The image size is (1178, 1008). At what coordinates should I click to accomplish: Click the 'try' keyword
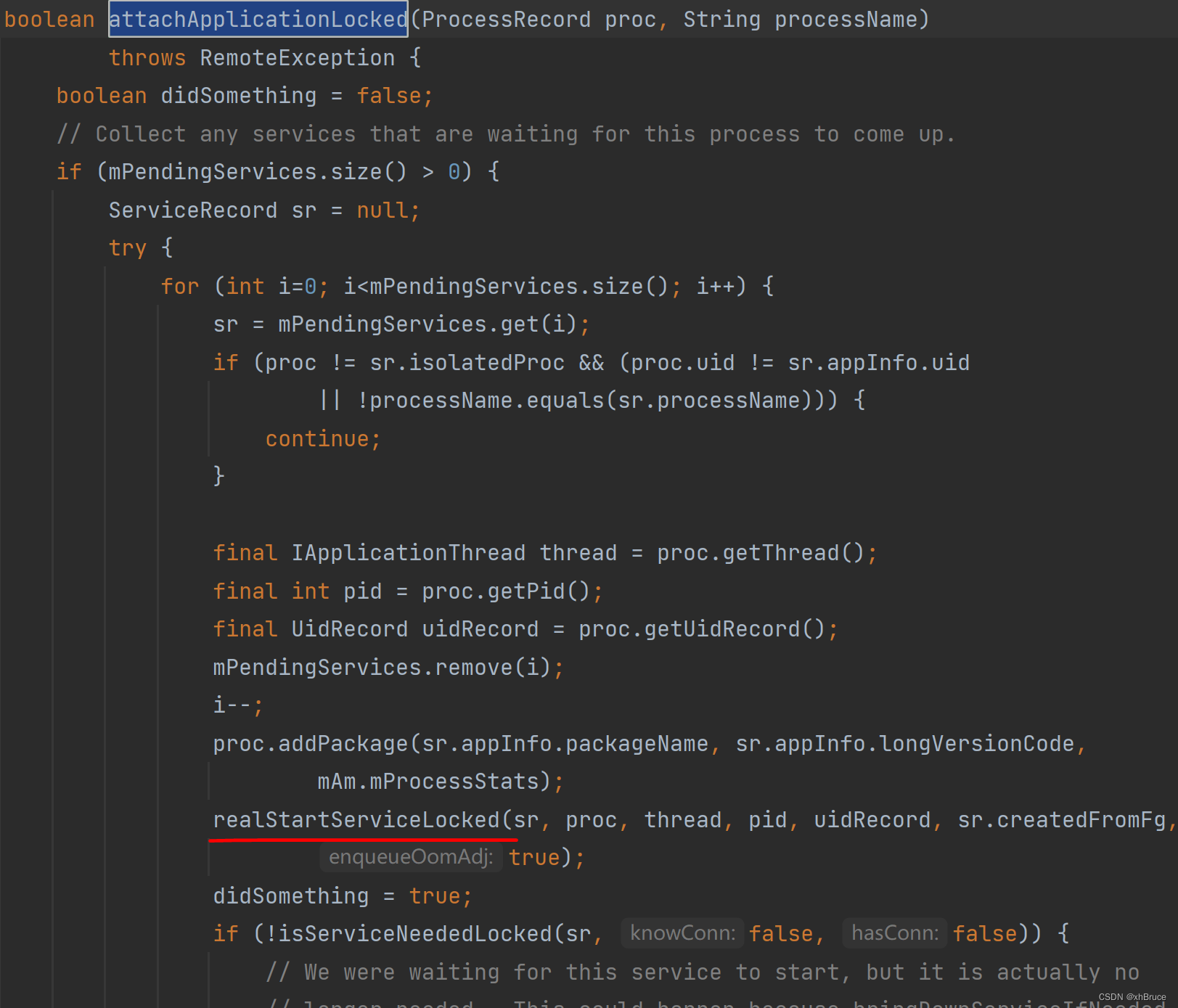128,248
